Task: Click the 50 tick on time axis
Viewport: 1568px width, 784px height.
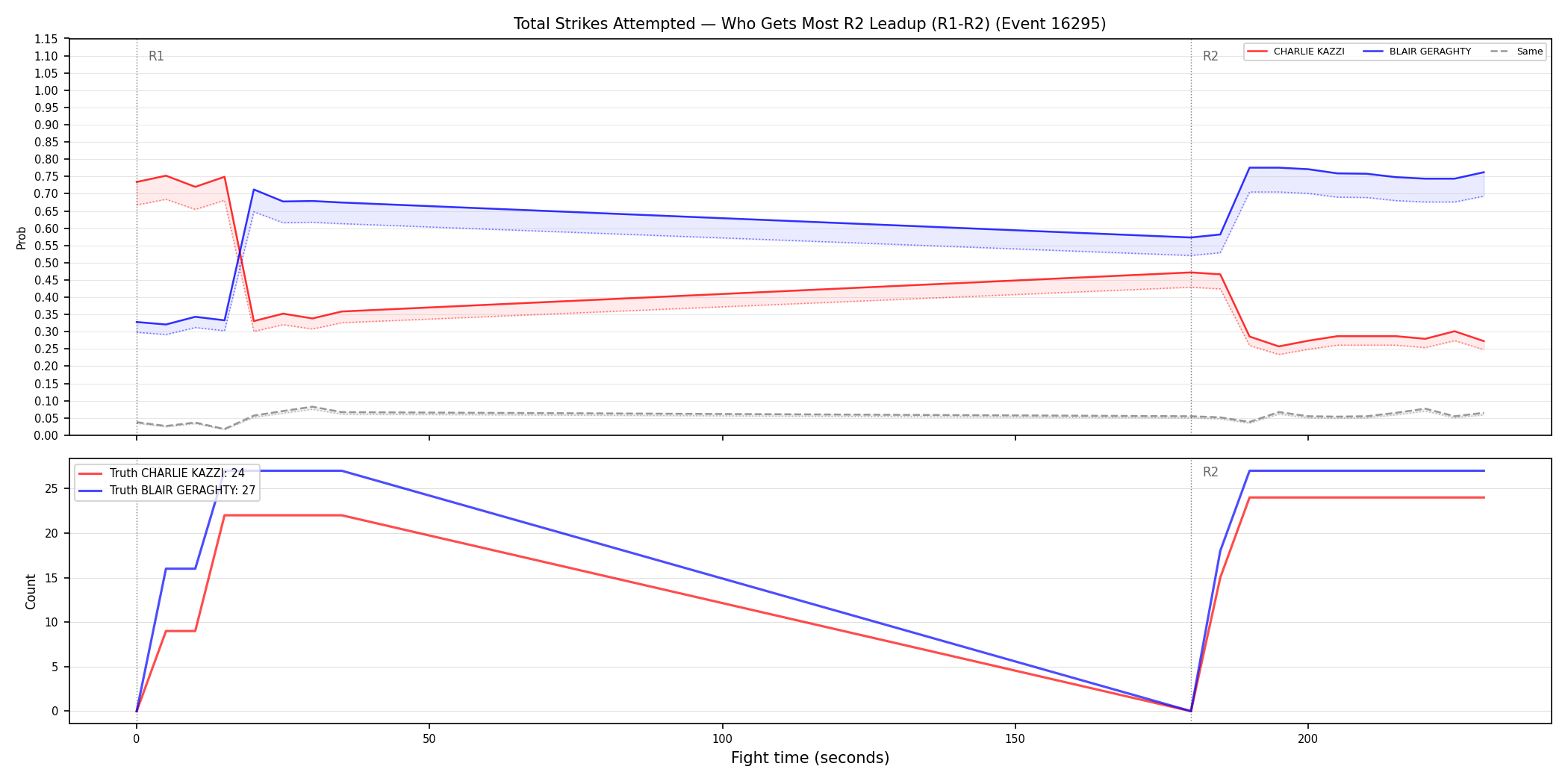Action: pyautogui.click(x=429, y=739)
